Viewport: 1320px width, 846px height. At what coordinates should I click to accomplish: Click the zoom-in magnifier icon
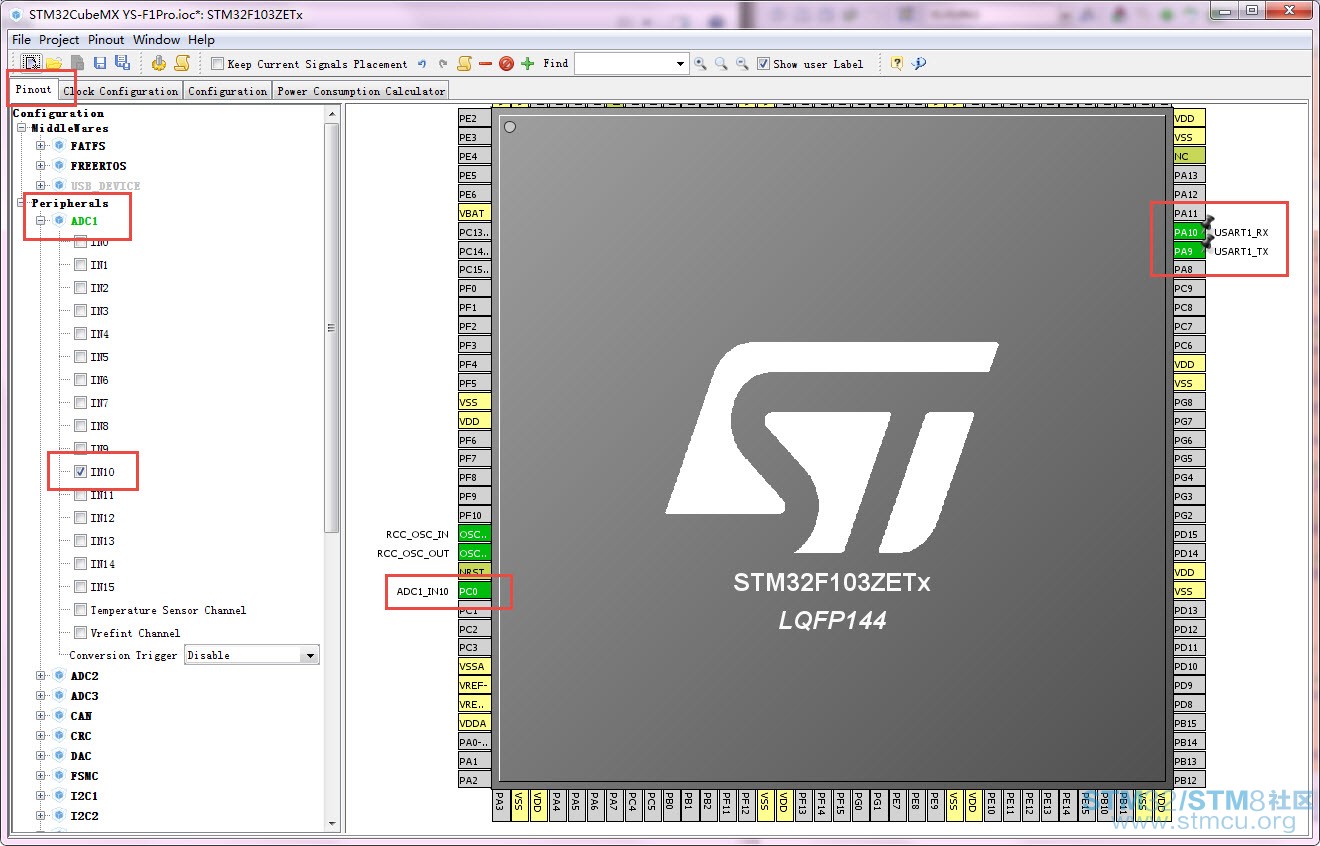700,64
